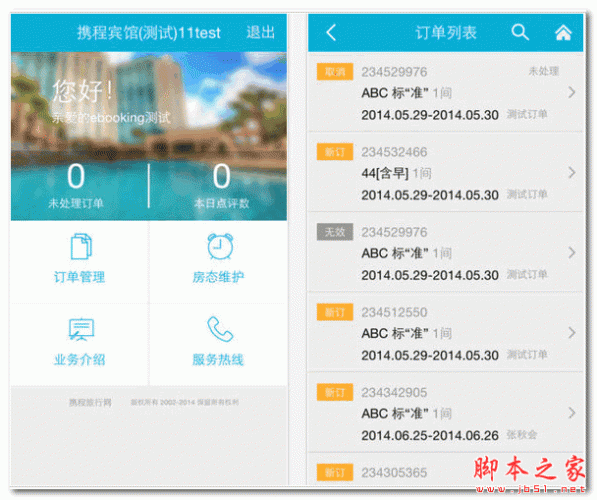Image resolution: width=597 pixels, height=500 pixels.
Task: Click the 新订 tag of order 234532466
Action: coord(335,152)
